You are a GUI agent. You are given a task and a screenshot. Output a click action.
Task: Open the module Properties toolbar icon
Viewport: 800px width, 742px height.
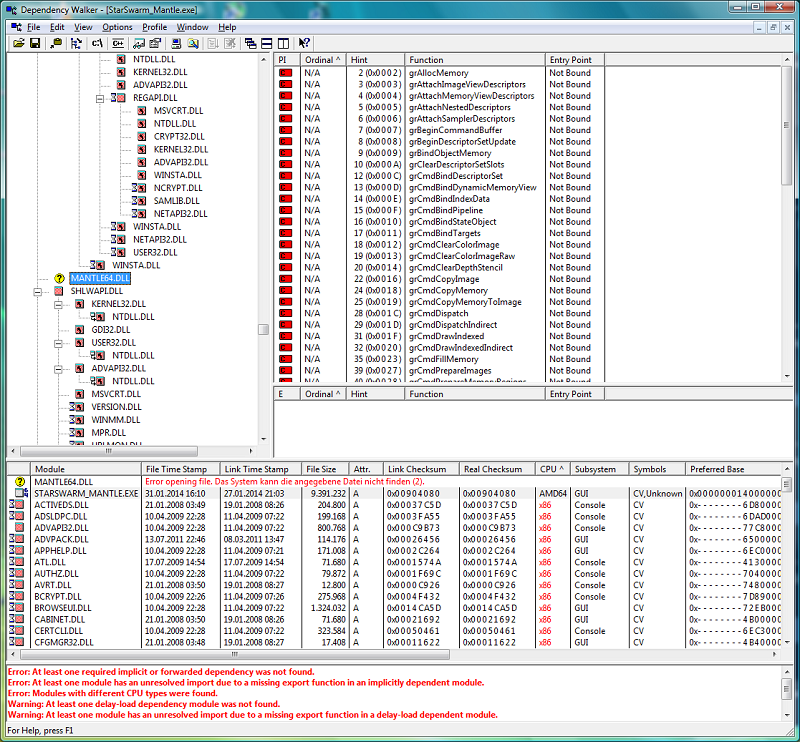(155, 43)
